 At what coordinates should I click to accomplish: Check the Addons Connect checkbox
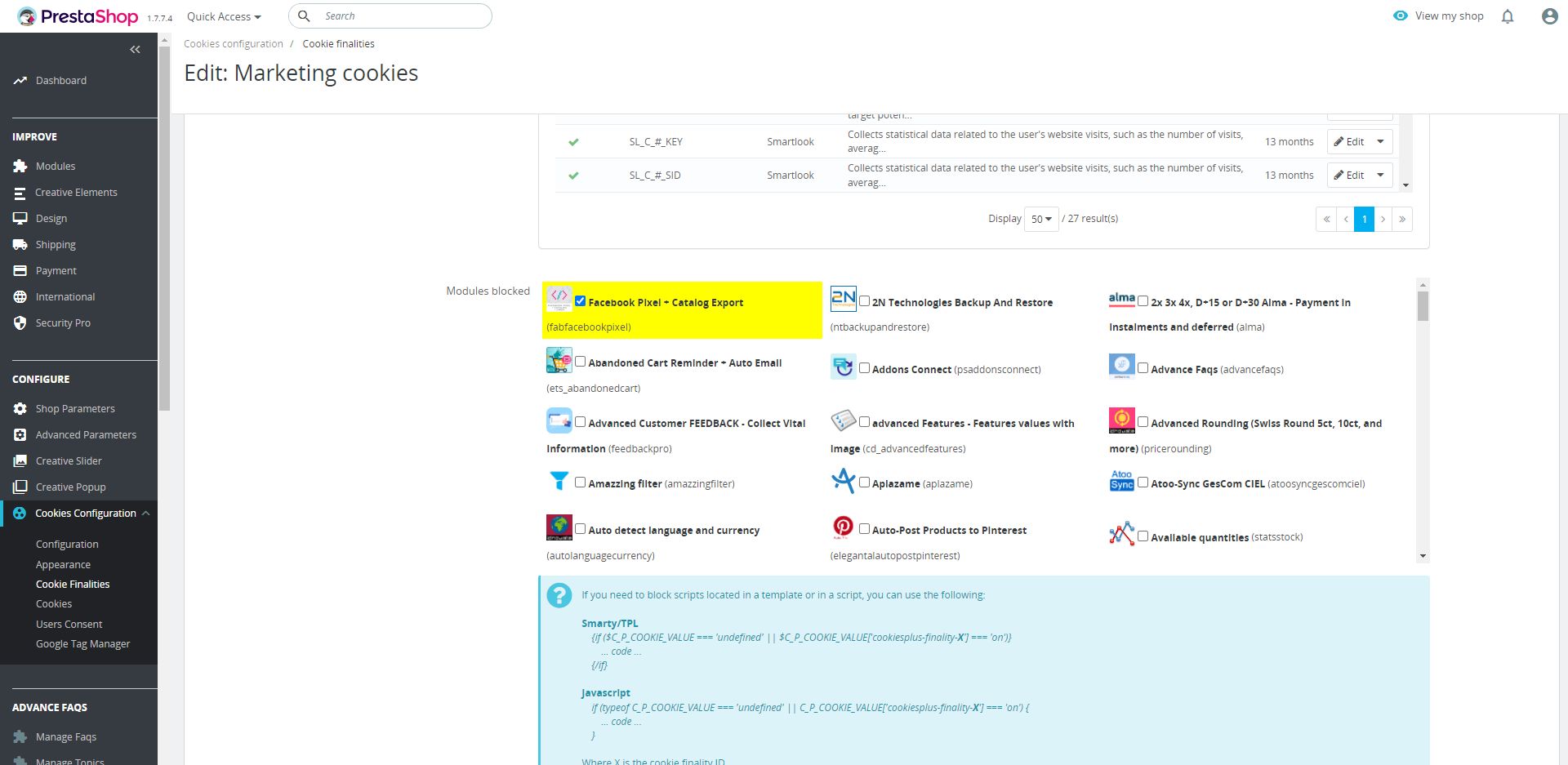tap(864, 368)
